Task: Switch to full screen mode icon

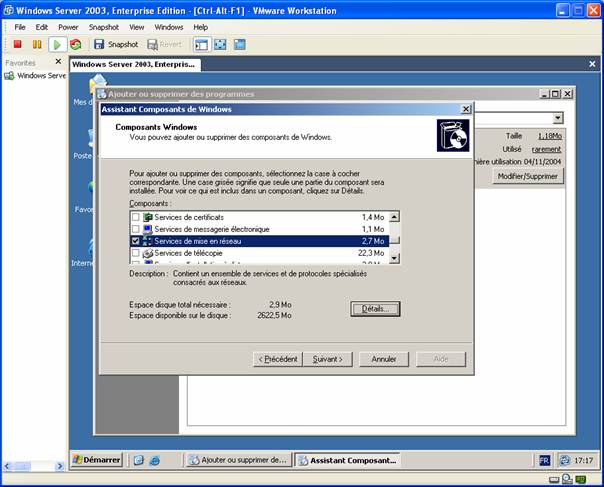Action: click(220, 44)
